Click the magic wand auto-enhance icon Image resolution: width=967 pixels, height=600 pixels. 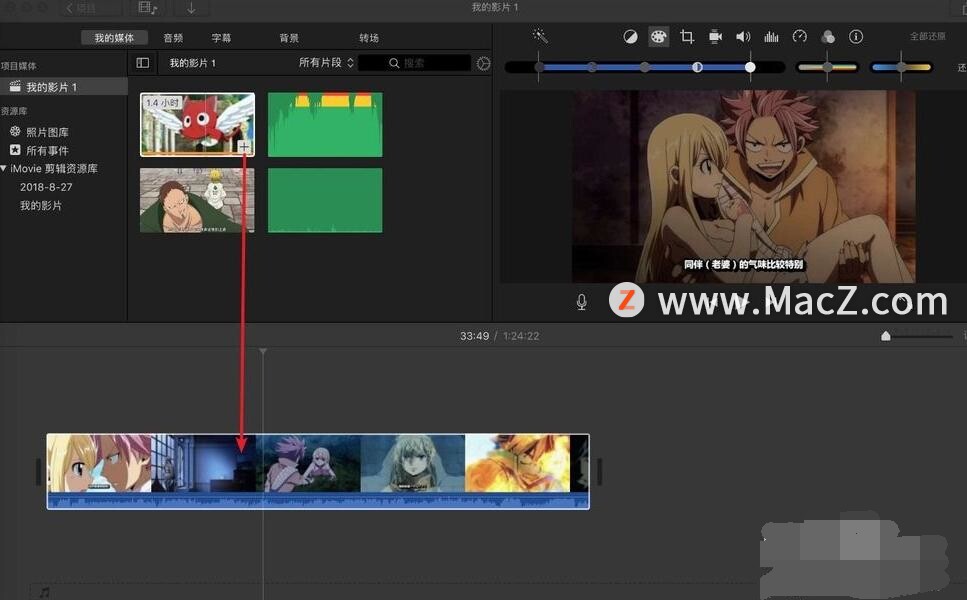coord(540,36)
